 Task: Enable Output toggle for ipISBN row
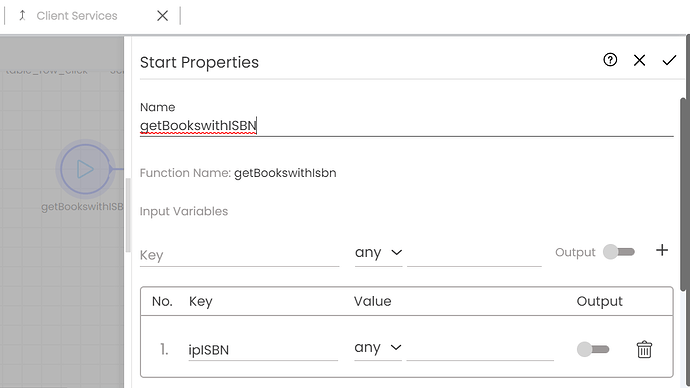click(593, 349)
